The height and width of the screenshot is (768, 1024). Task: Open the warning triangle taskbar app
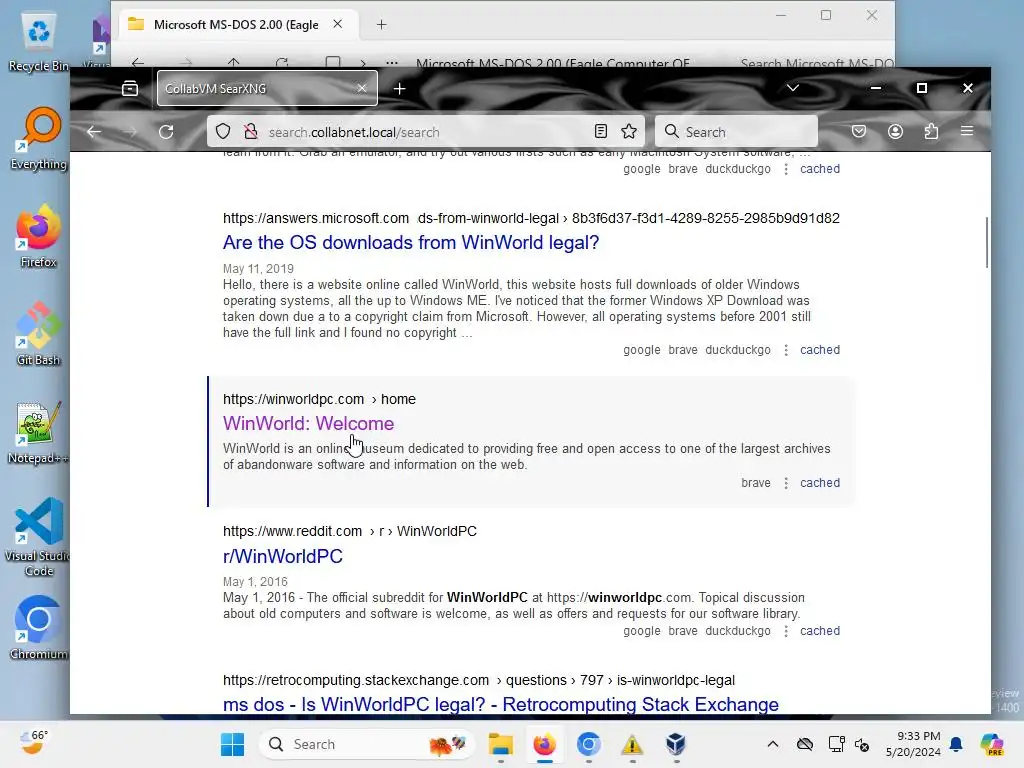(632, 744)
